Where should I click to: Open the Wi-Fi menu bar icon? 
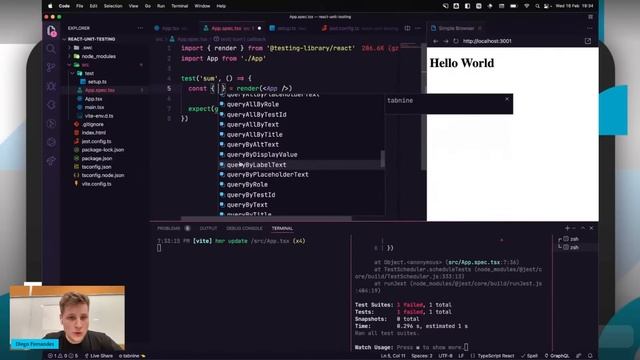(x=527, y=6)
